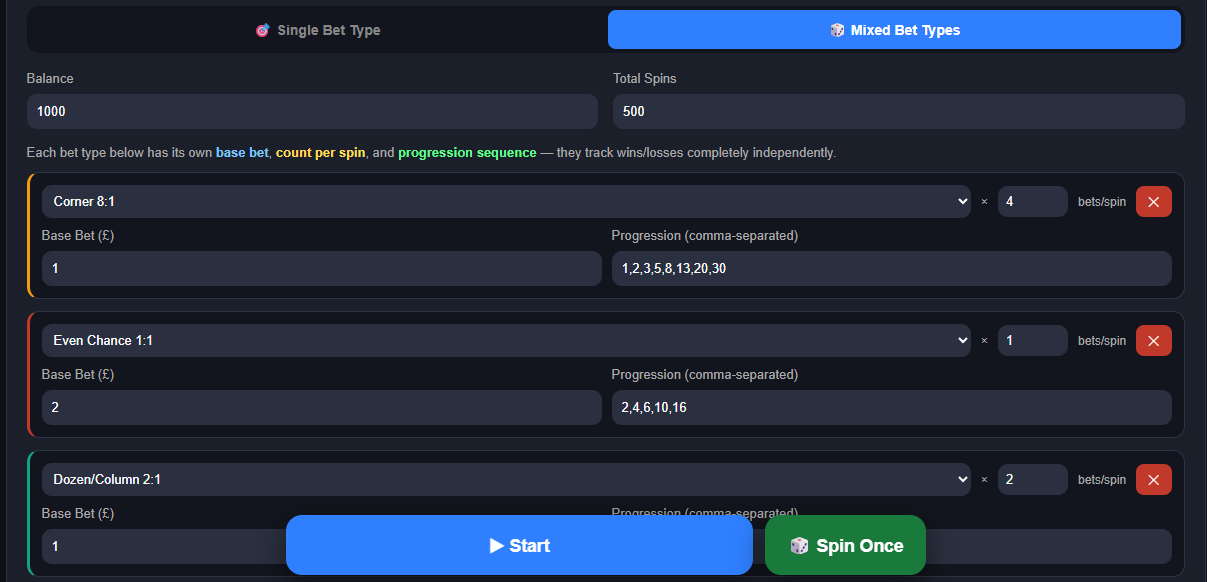Click 'bets/spin' label in Even Chance row

pyautogui.click(x=1102, y=340)
